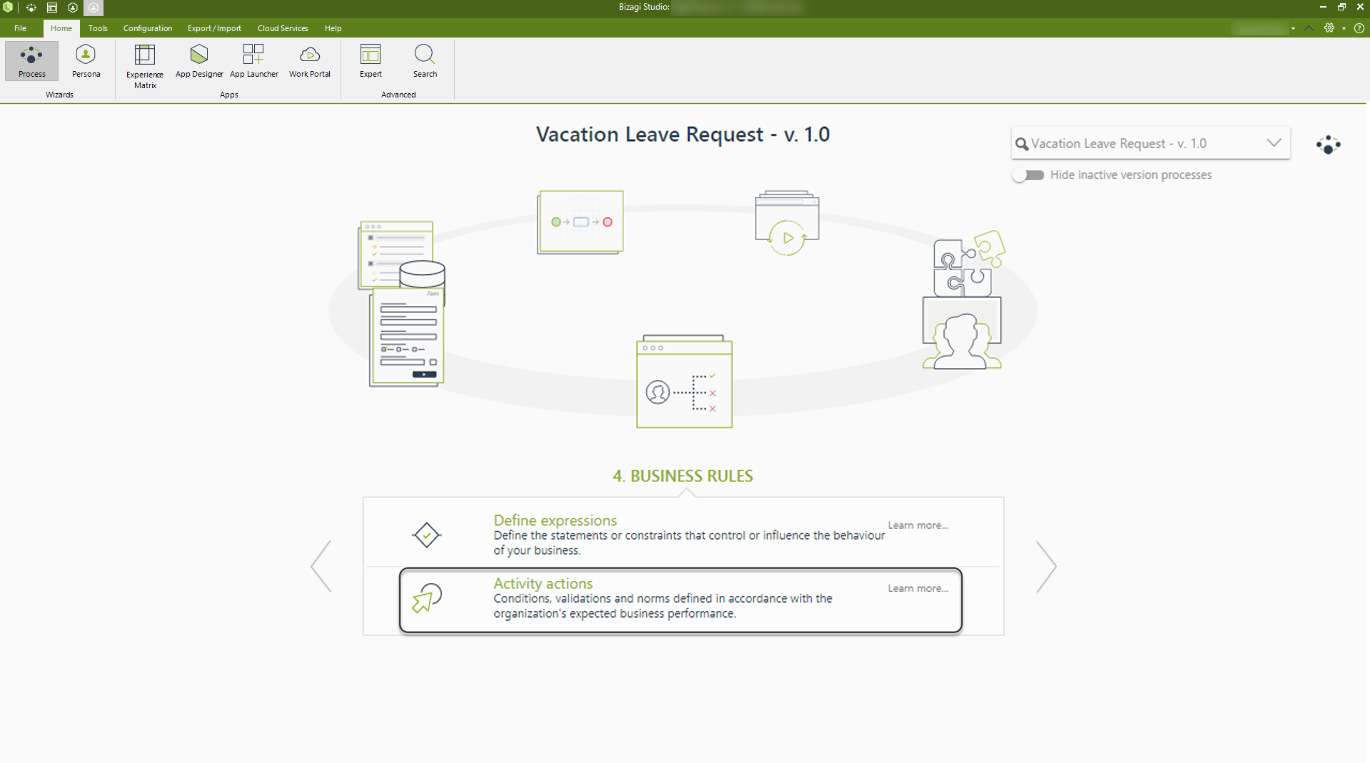Image resolution: width=1370 pixels, height=763 pixels.
Task: Expand the user account dropdown arrow
Action: pos(1293,29)
